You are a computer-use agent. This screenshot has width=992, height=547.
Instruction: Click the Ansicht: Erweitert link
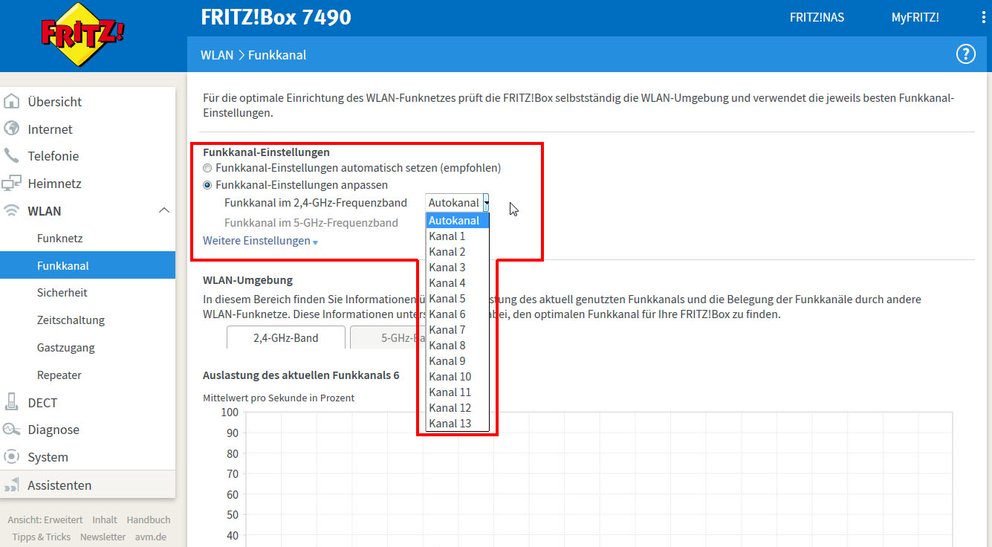coord(45,520)
